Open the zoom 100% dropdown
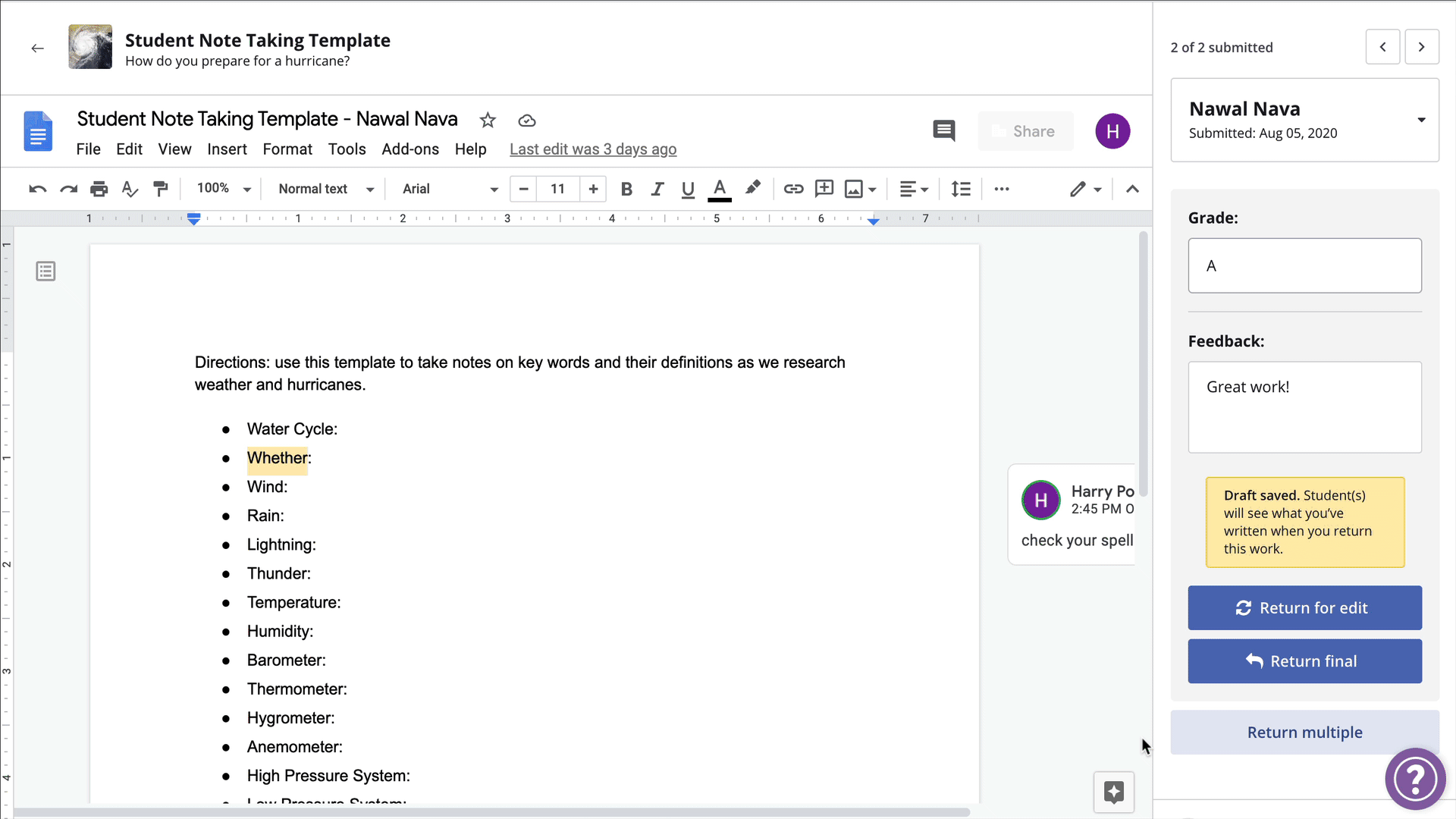The height and width of the screenshot is (819, 1456). [224, 189]
